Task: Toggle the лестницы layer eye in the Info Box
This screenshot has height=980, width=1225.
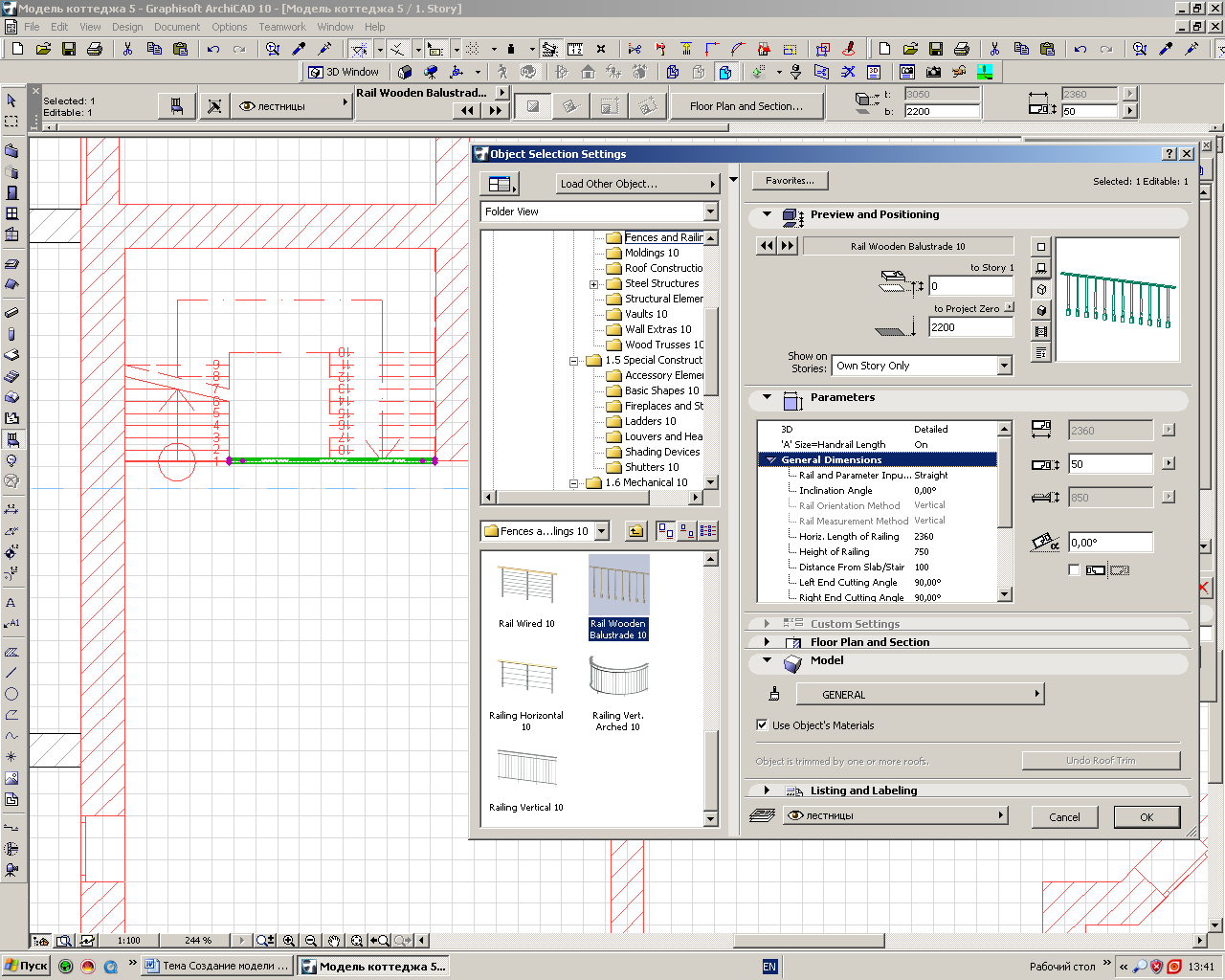Action: (247, 106)
